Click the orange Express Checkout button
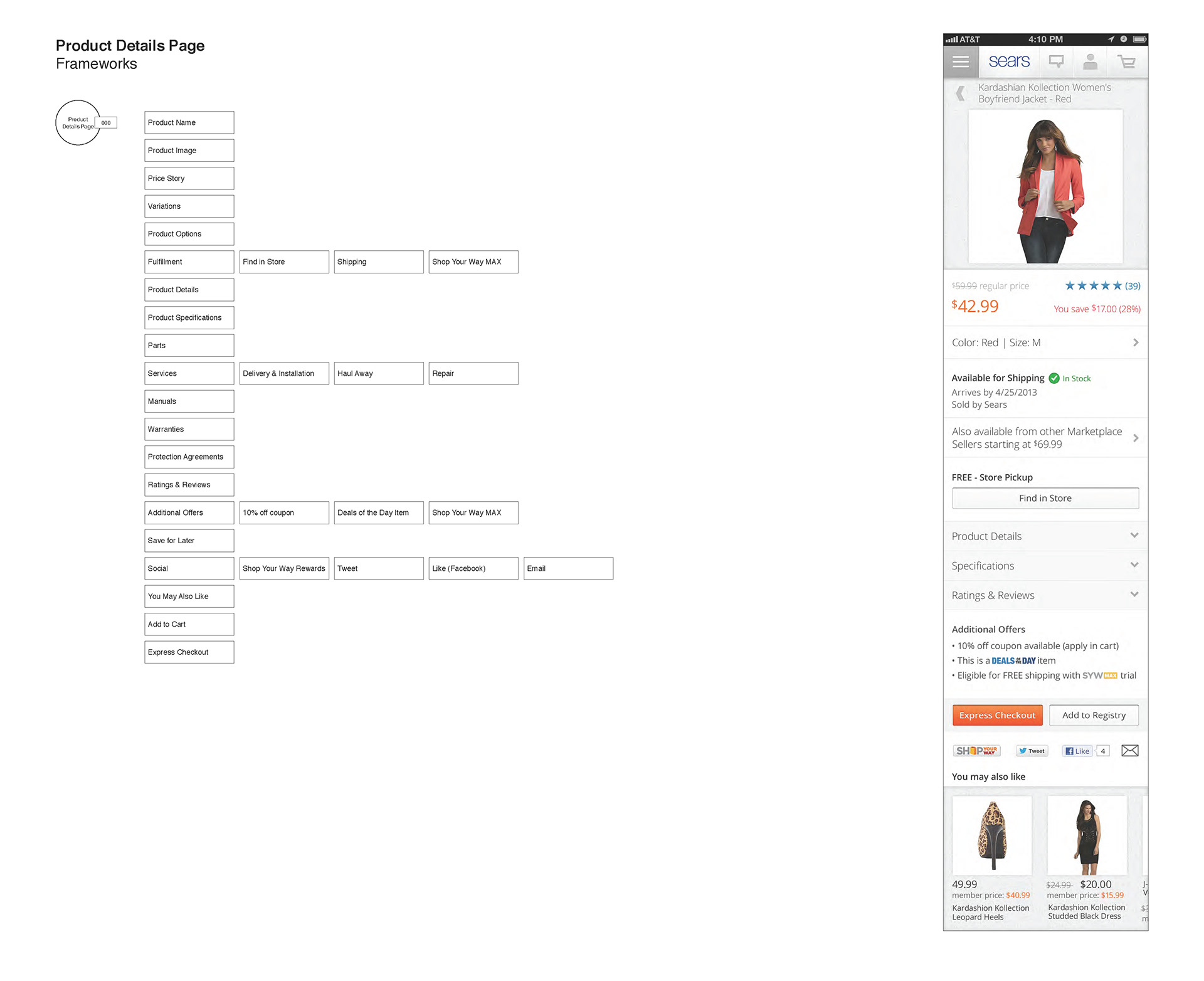 pyautogui.click(x=997, y=715)
